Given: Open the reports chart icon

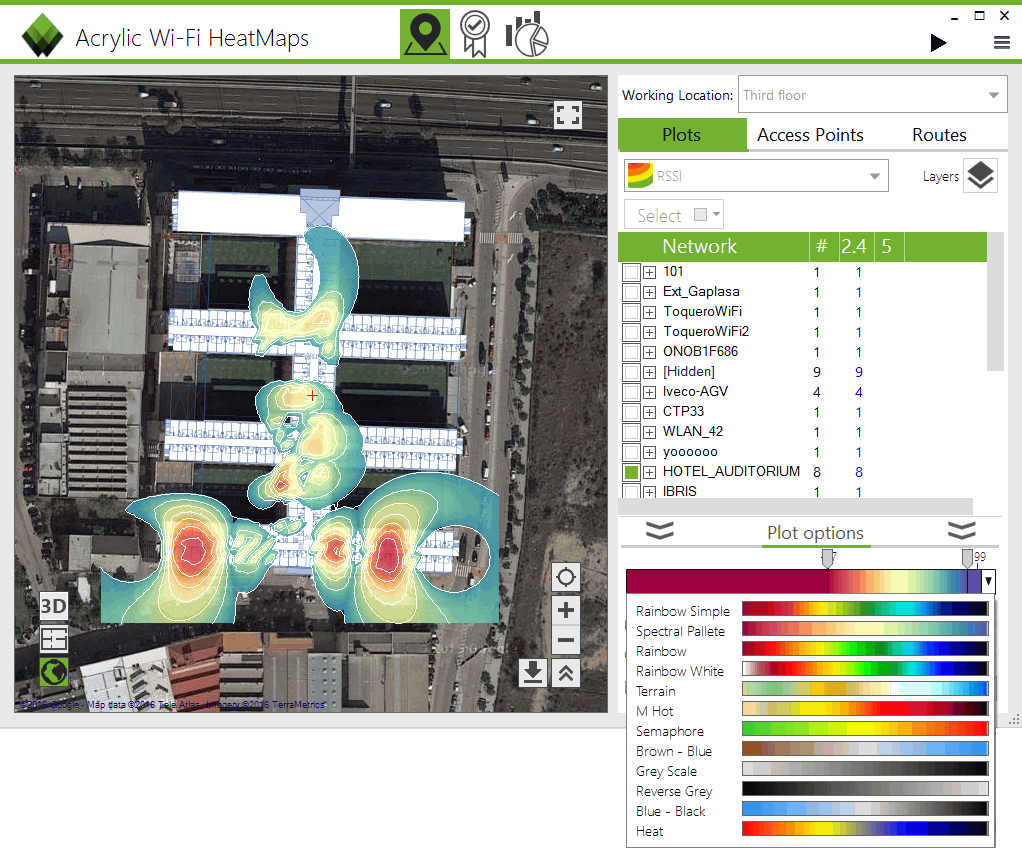Looking at the screenshot, I should [x=527, y=34].
